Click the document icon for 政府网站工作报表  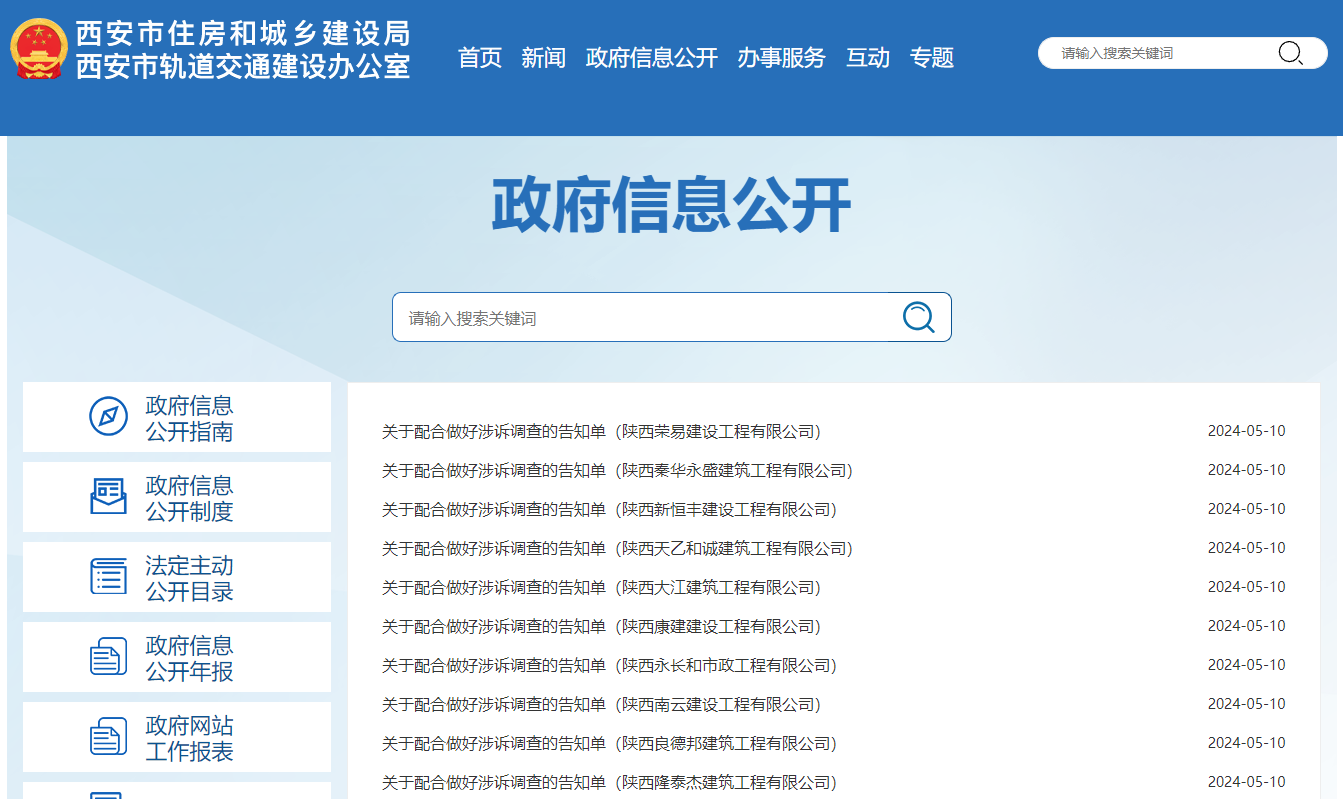tap(108, 737)
